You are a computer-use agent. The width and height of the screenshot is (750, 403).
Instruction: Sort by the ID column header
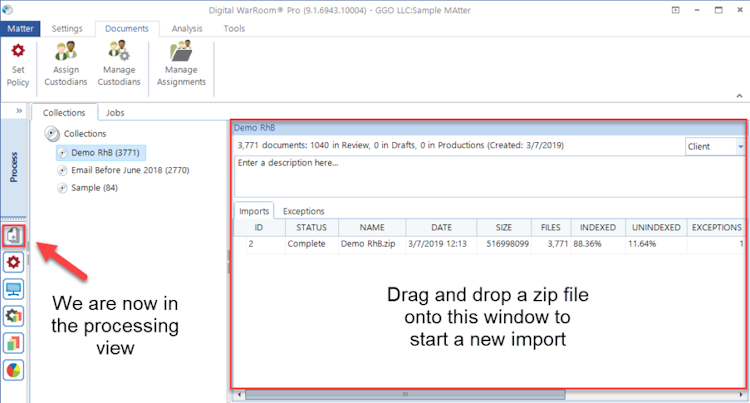[x=259, y=228]
